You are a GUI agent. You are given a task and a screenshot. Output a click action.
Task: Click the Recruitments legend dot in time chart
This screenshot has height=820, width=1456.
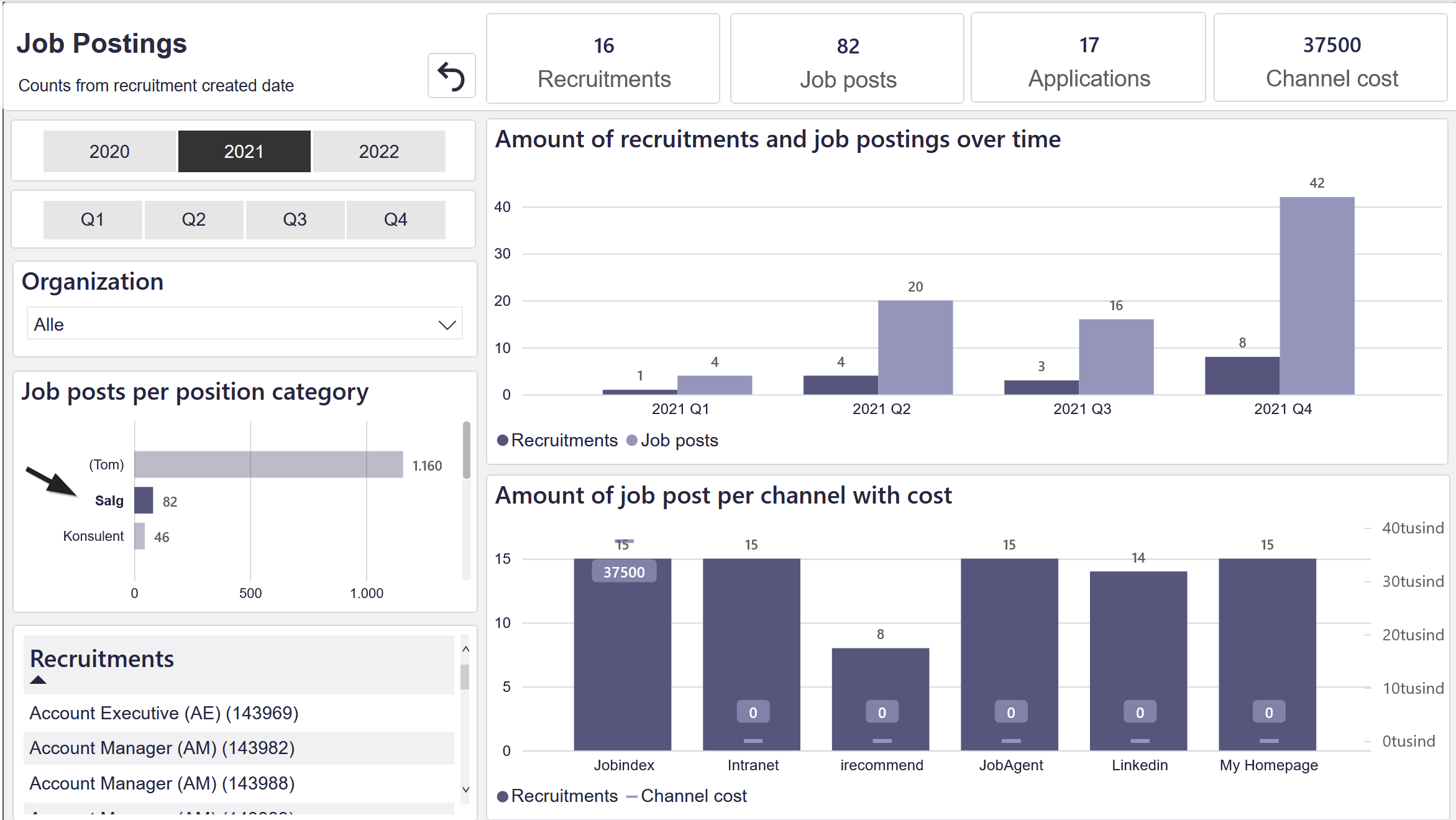[x=502, y=440]
